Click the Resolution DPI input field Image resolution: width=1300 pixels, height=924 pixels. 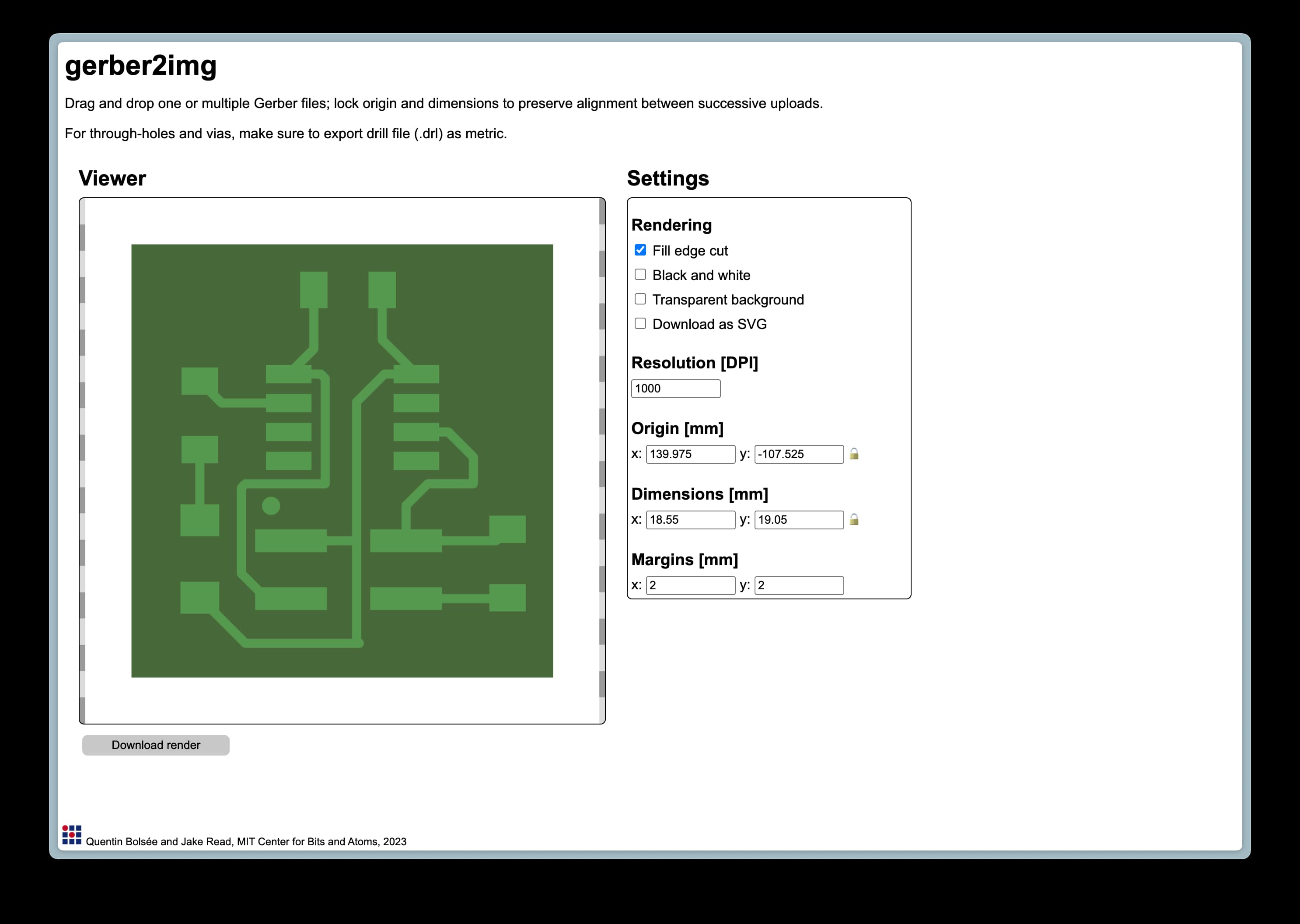click(675, 388)
